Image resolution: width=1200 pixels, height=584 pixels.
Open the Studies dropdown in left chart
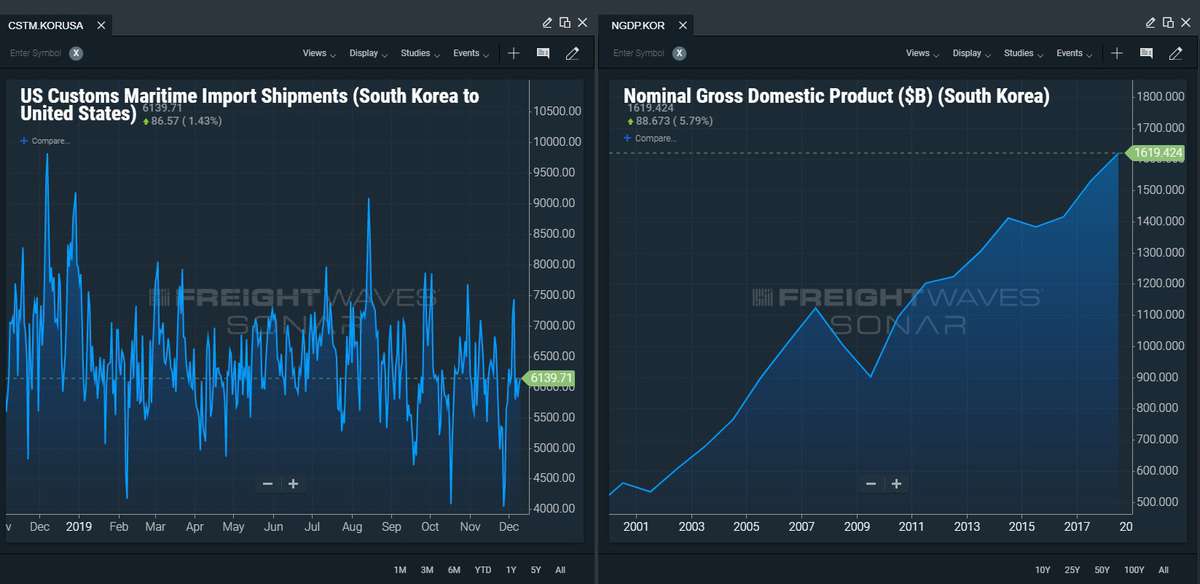(420, 53)
